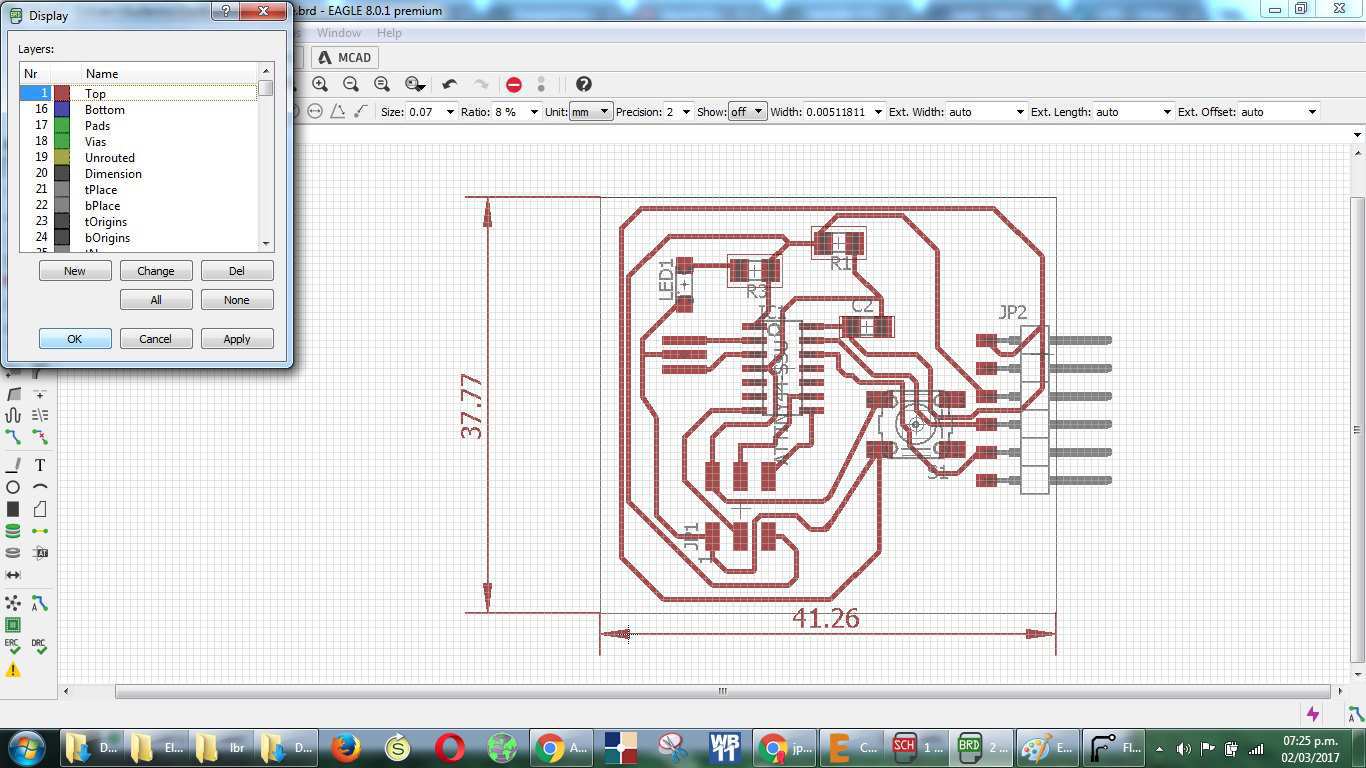This screenshot has height=768, width=1366.
Task: Click the Zoom out magnifier icon
Action: pos(350,84)
